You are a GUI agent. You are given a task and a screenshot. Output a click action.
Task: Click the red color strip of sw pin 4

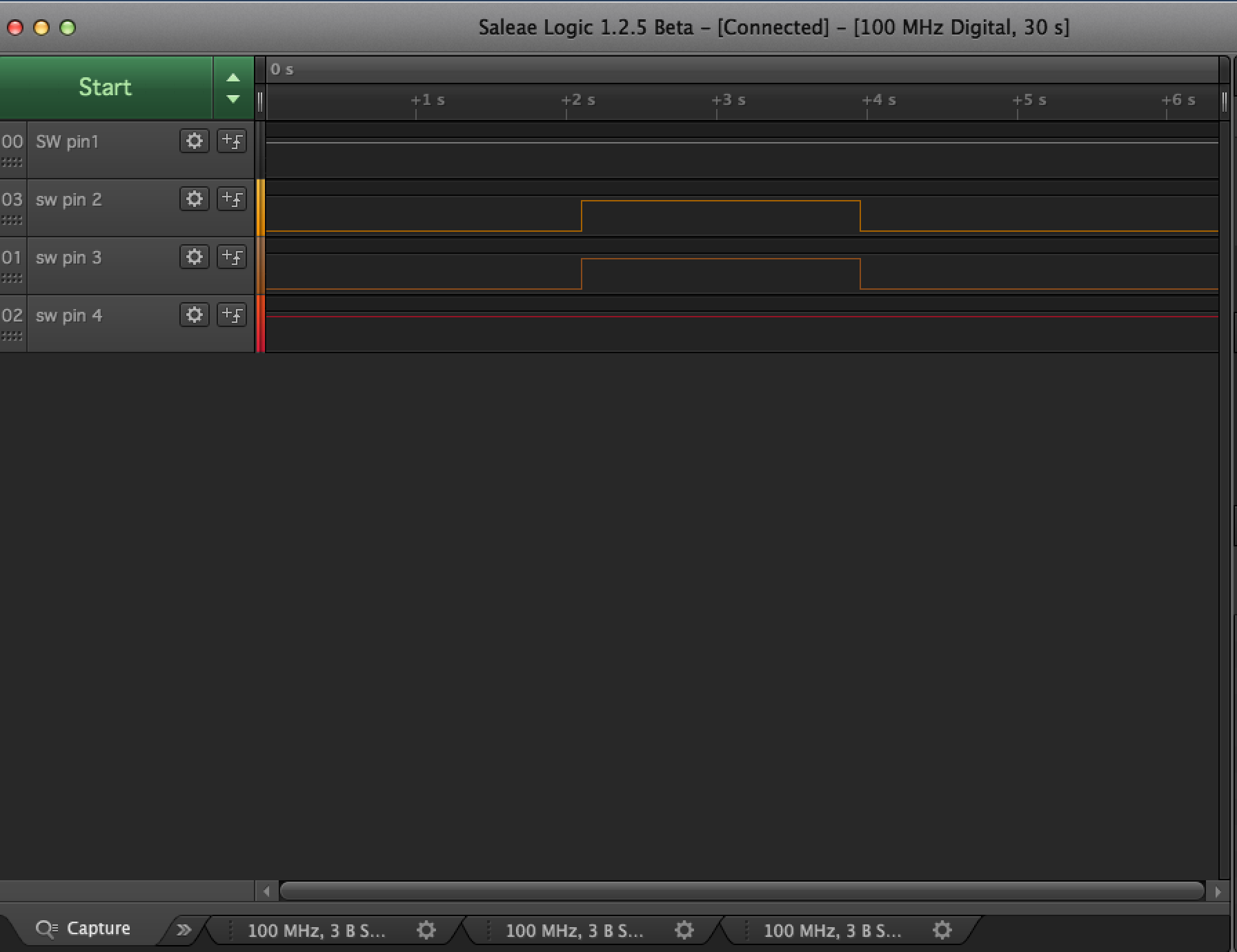pyautogui.click(x=261, y=324)
